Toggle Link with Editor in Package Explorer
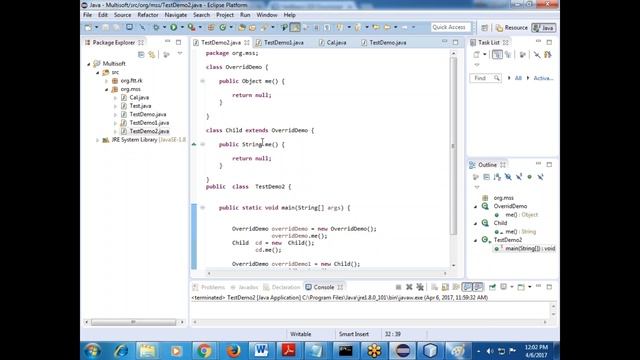This screenshot has width=640, height=360. (152, 54)
